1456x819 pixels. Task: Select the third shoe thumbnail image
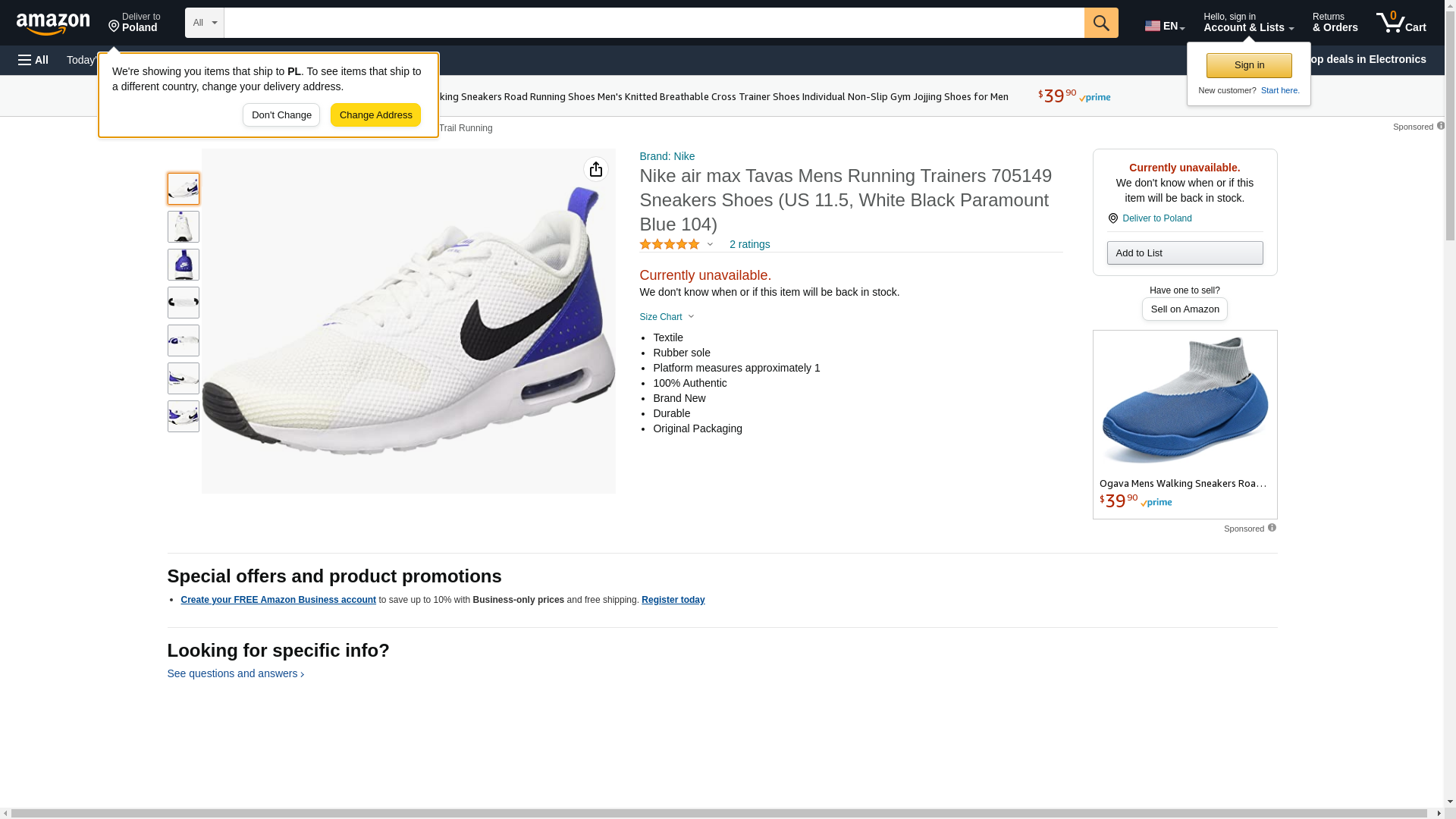click(184, 265)
